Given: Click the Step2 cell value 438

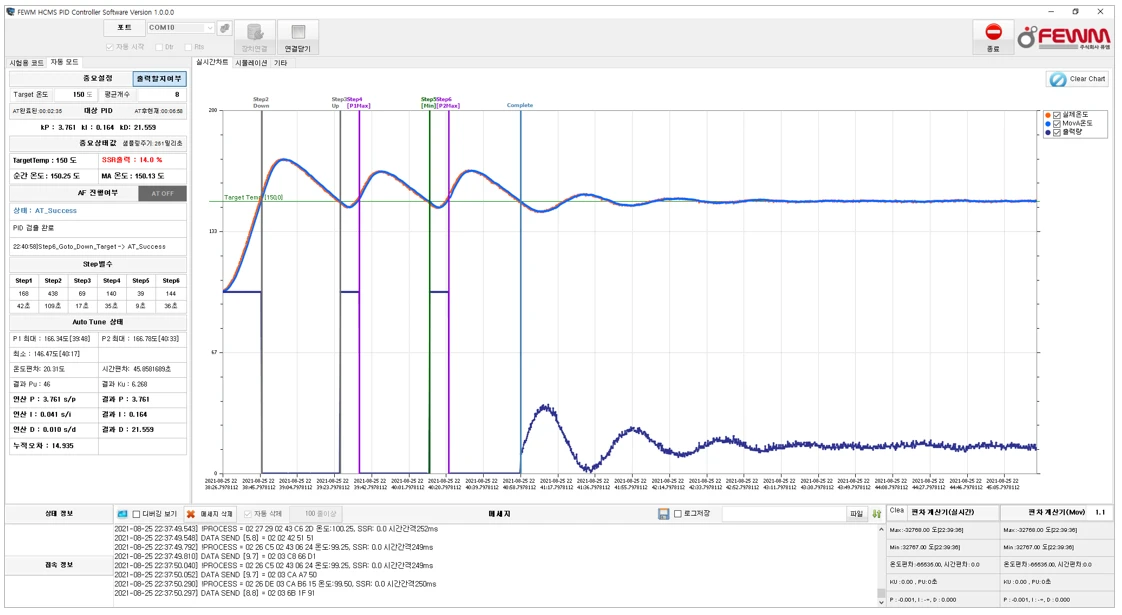Looking at the screenshot, I should pyautogui.click(x=53, y=294).
